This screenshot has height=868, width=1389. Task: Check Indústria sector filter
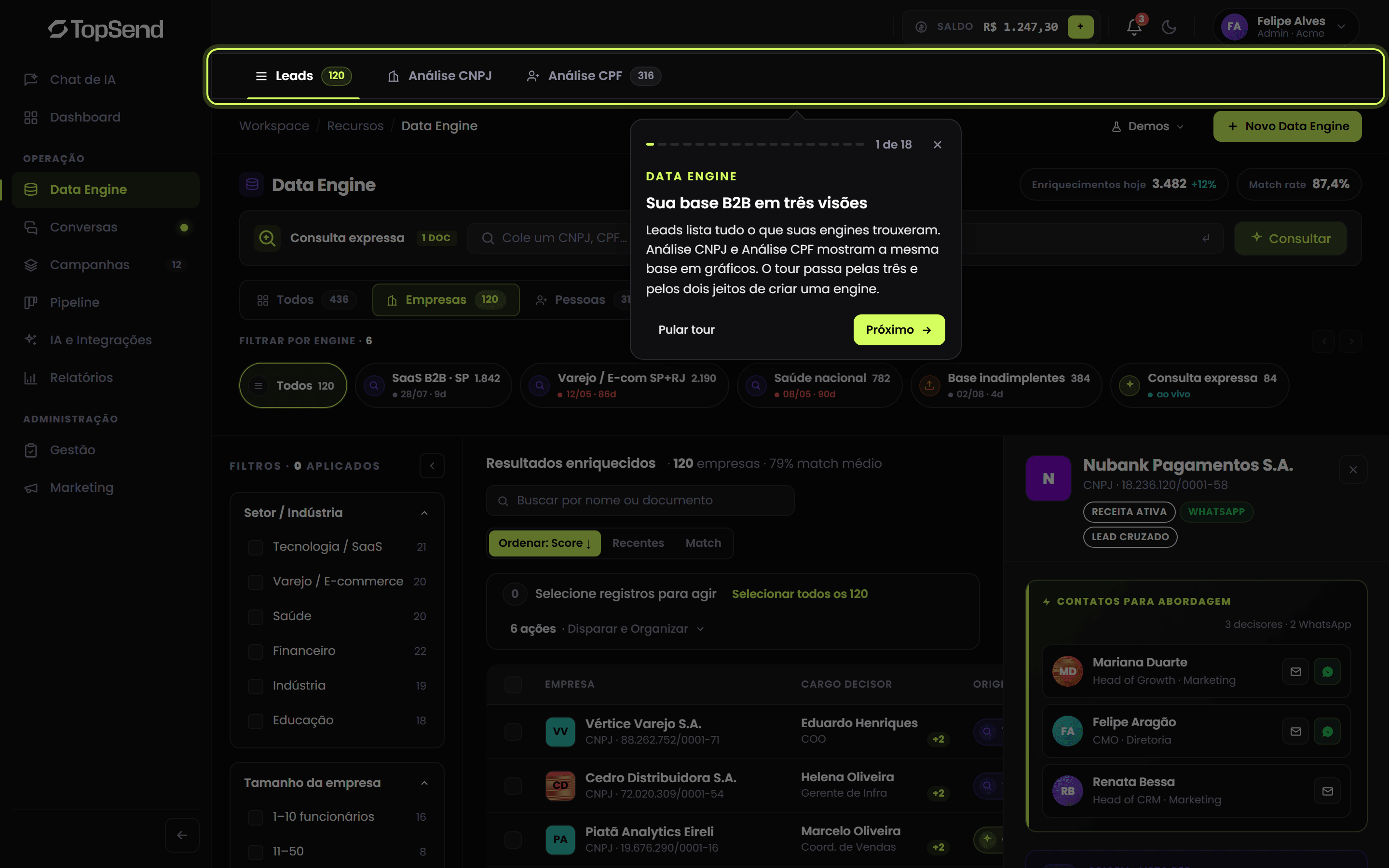[x=256, y=686]
